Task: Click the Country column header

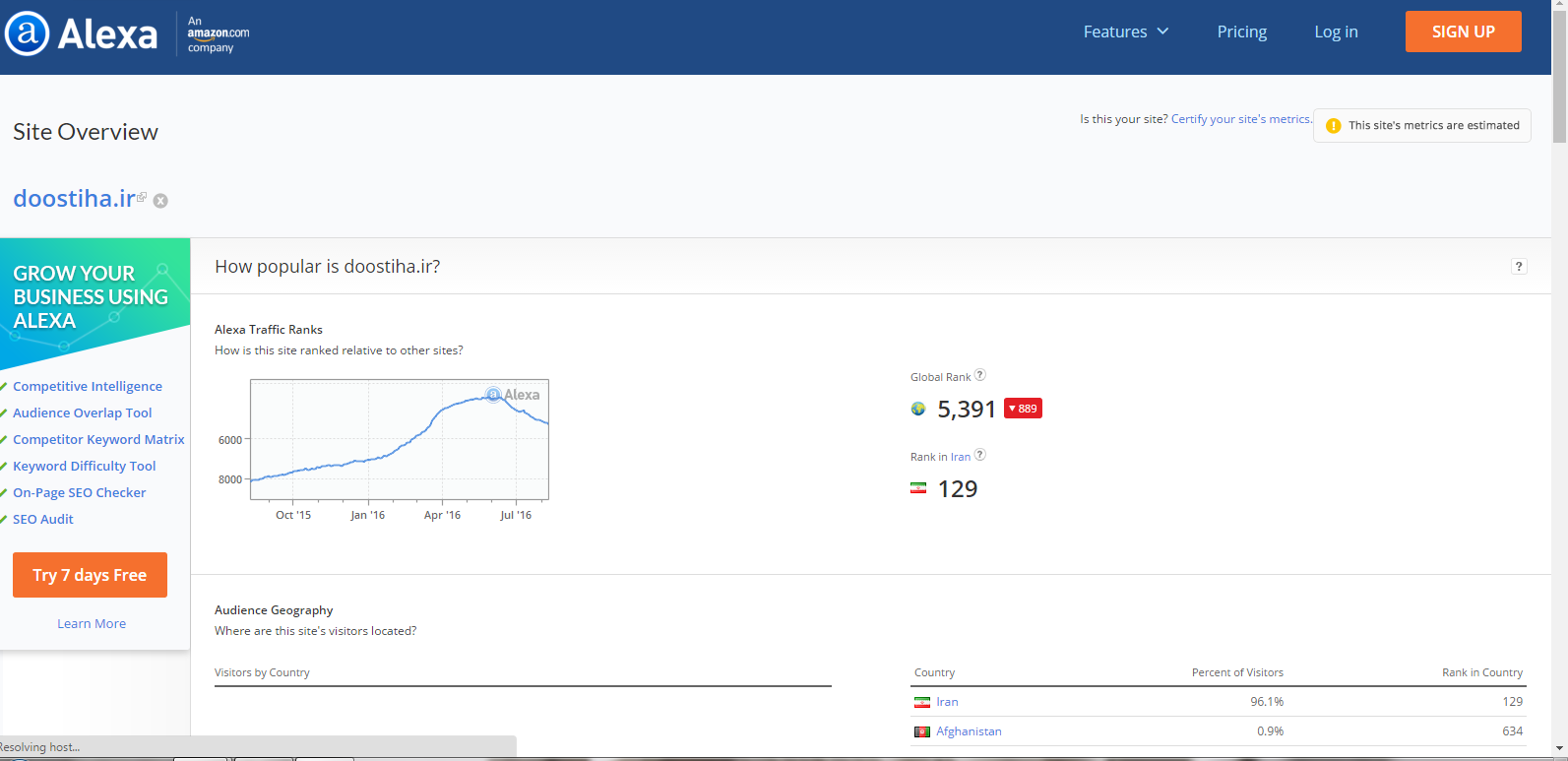Action: coord(934,673)
